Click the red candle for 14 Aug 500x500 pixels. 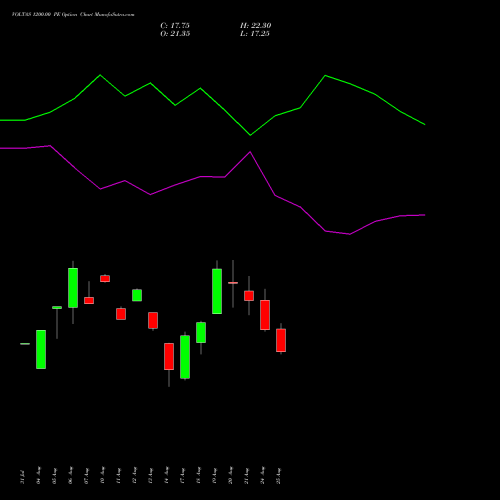coord(169,357)
